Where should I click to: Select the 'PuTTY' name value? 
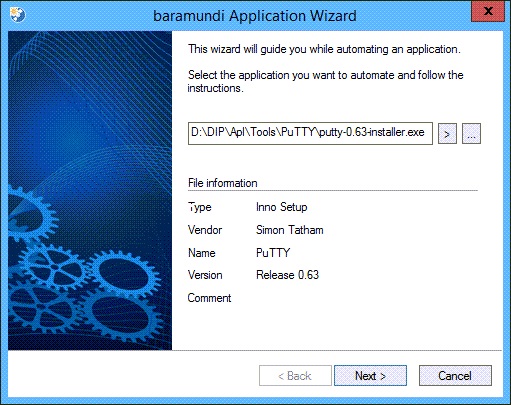pos(273,253)
